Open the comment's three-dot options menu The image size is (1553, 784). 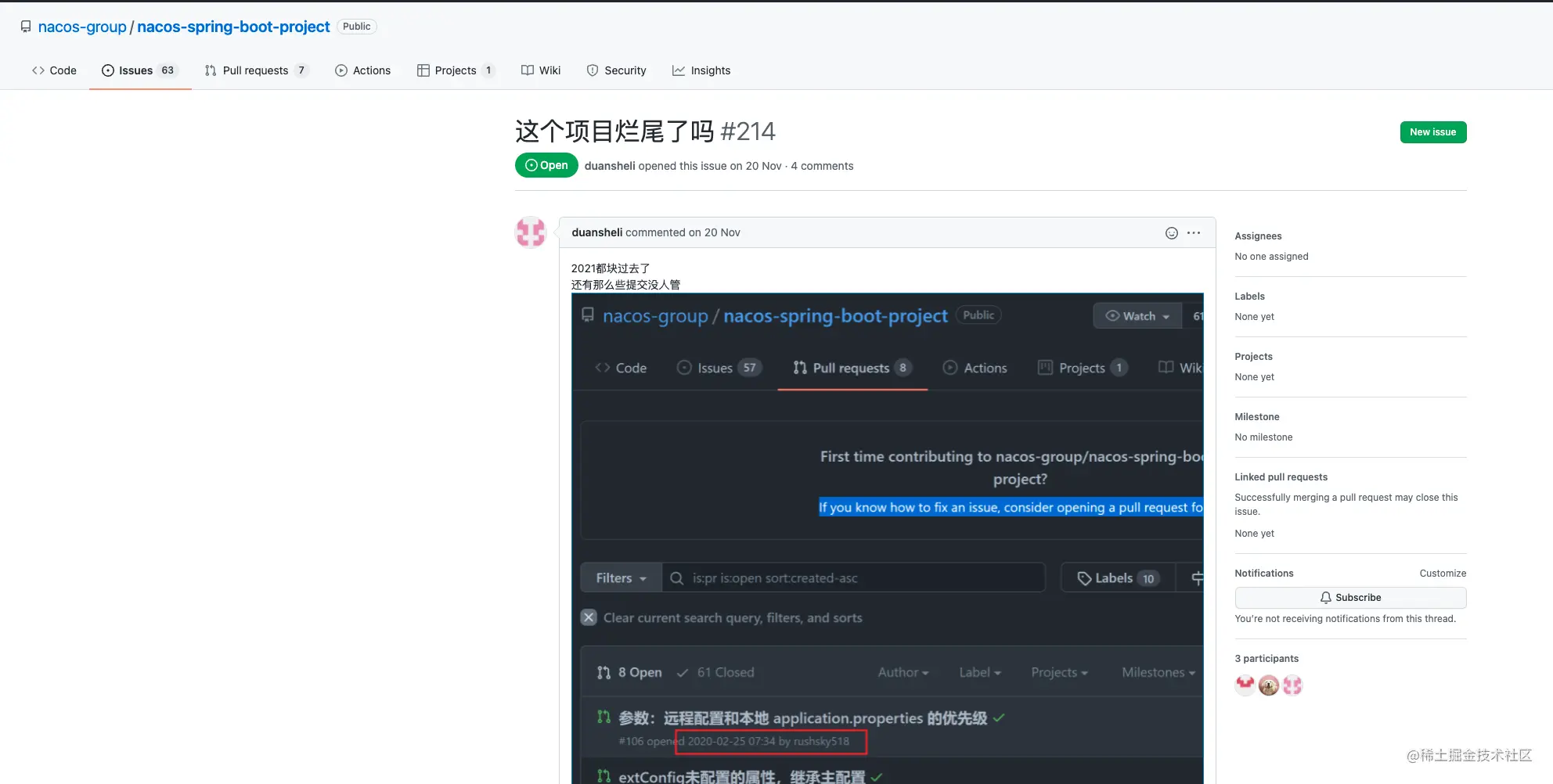pos(1194,232)
